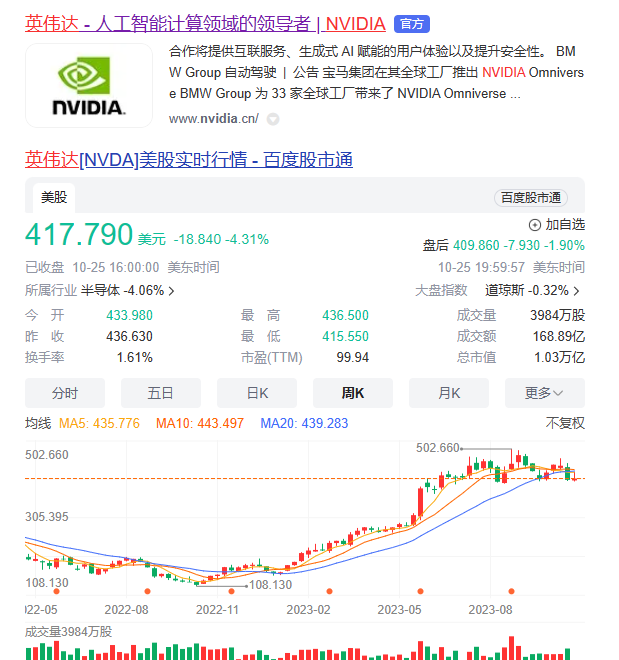
Task: Click the orange event dot near 2022-11
Action: click(231, 591)
